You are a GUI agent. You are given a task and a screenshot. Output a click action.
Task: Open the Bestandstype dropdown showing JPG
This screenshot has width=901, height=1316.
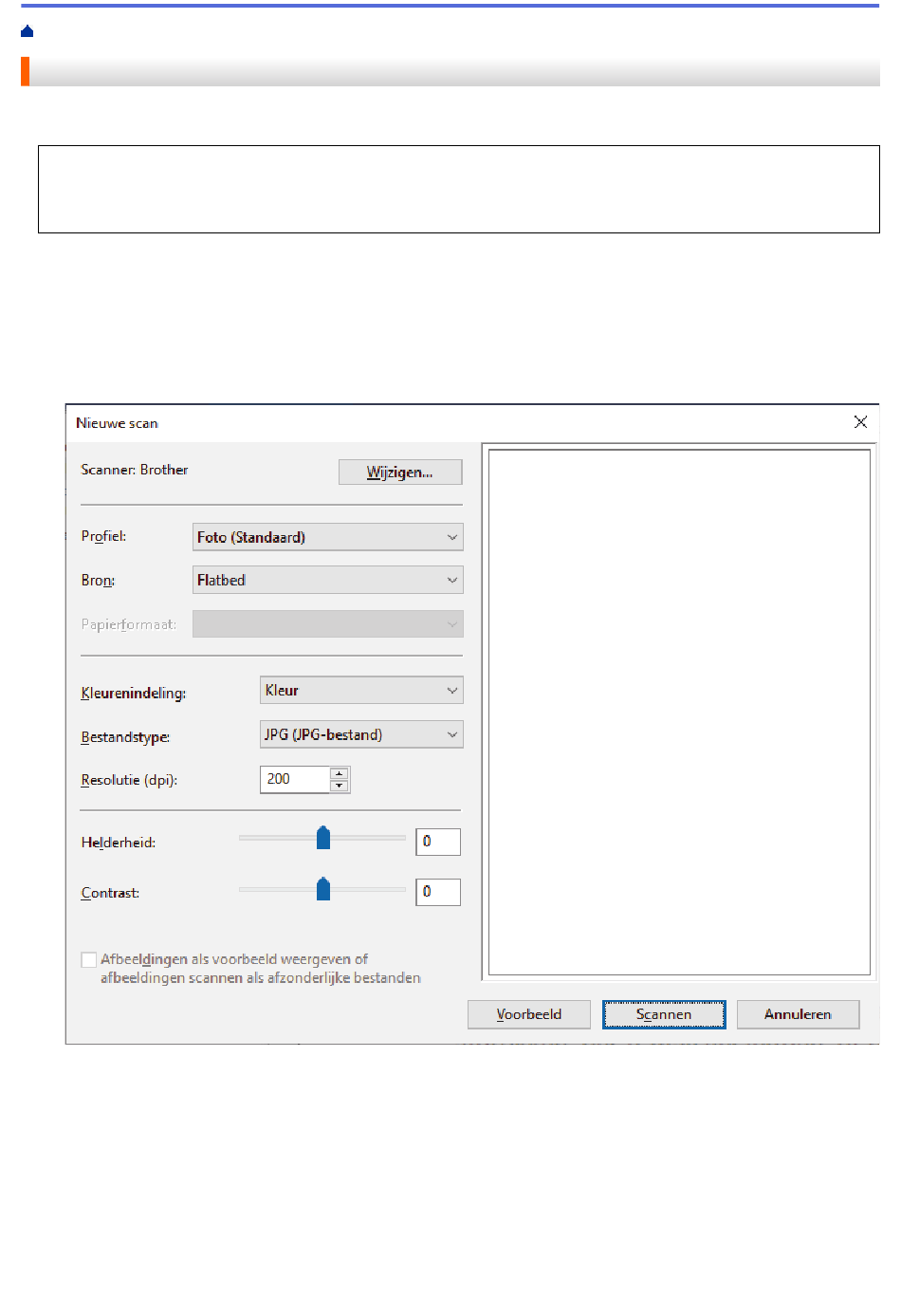360,735
